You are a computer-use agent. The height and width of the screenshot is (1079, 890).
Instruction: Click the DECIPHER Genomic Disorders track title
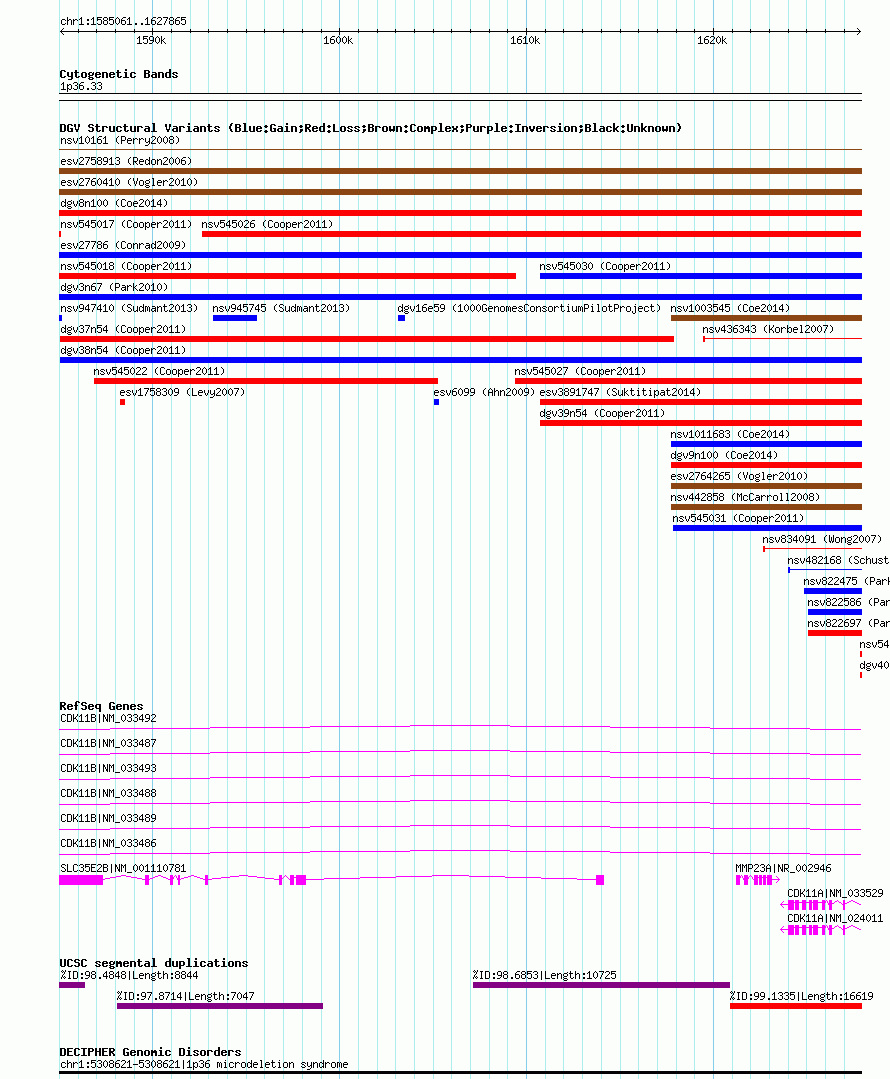tap(150, 1052)
